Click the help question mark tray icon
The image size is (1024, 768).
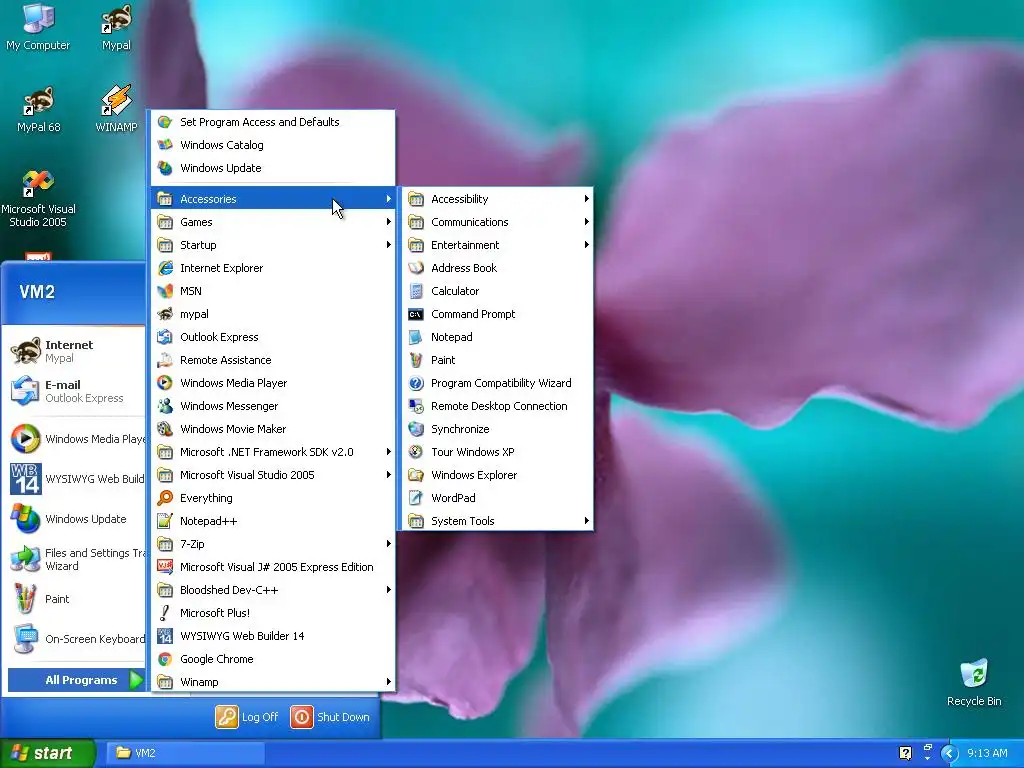[905, 753]
